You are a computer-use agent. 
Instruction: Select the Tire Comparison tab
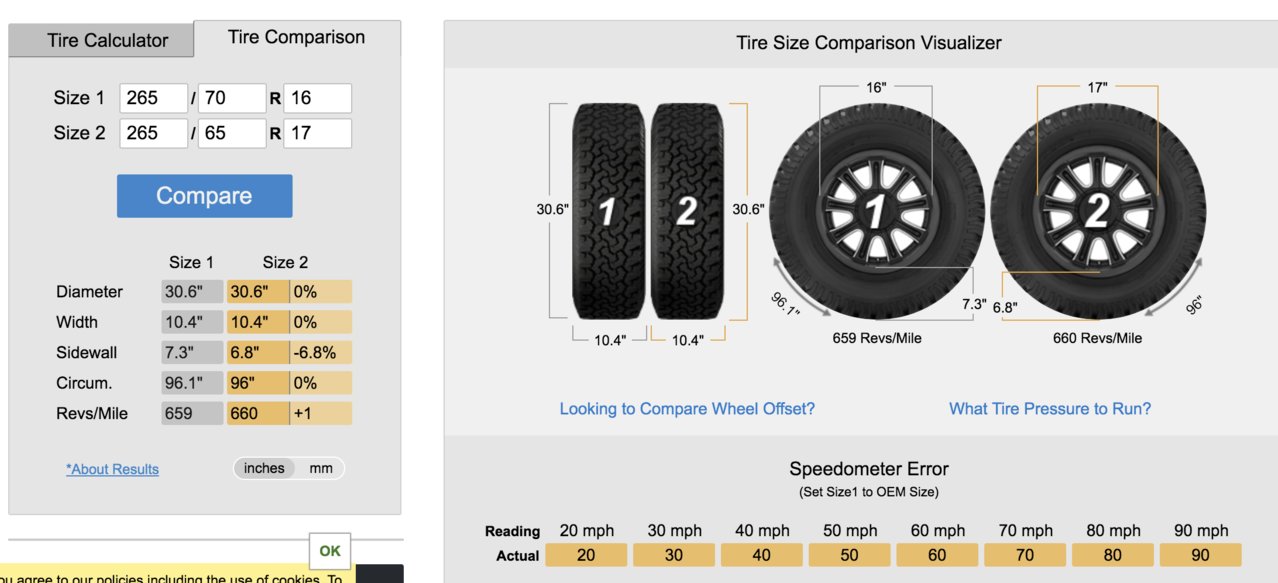(296, 37)
